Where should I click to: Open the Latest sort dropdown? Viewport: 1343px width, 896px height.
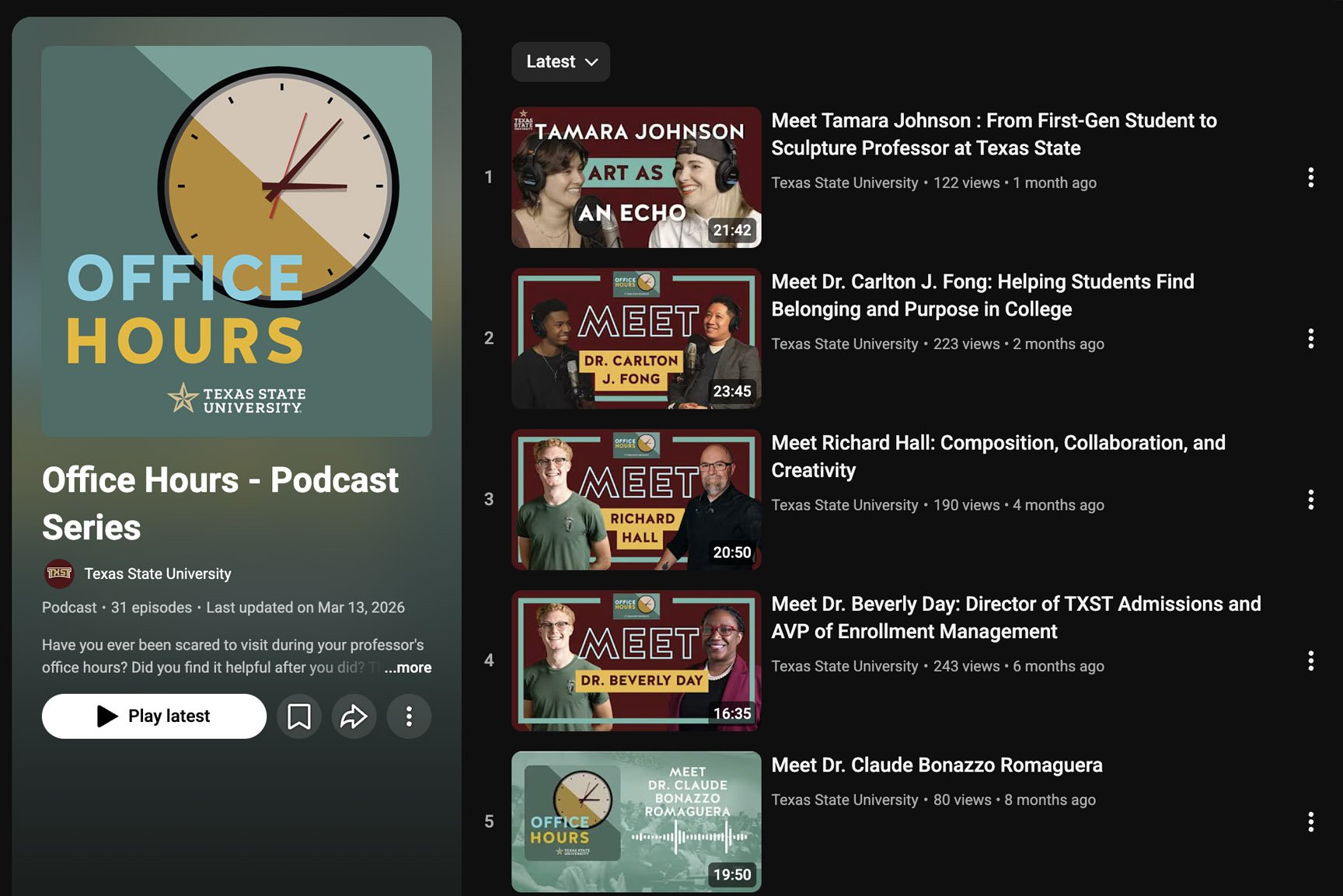click(x=560, y=61)
